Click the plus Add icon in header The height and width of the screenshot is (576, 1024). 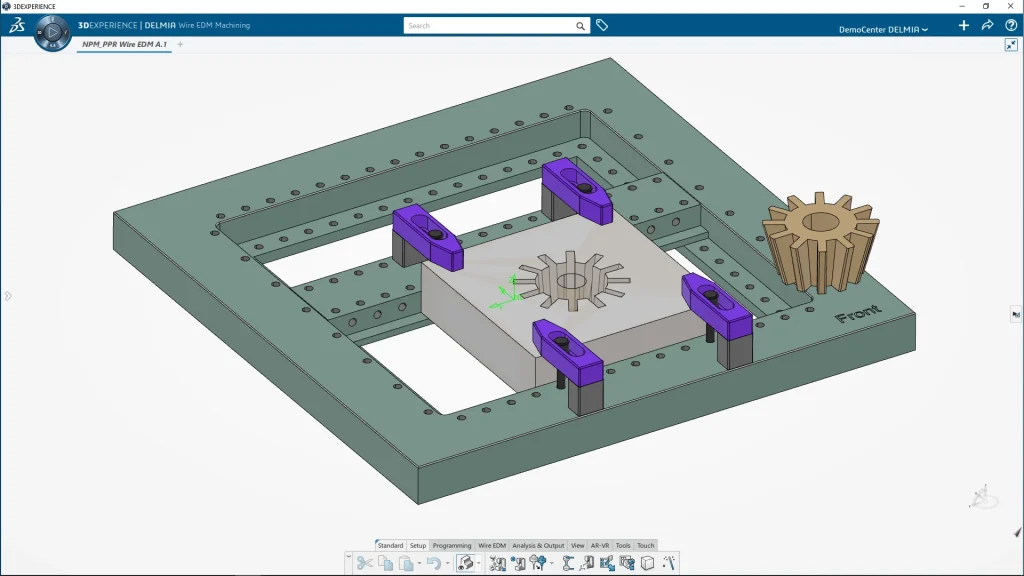964,26
